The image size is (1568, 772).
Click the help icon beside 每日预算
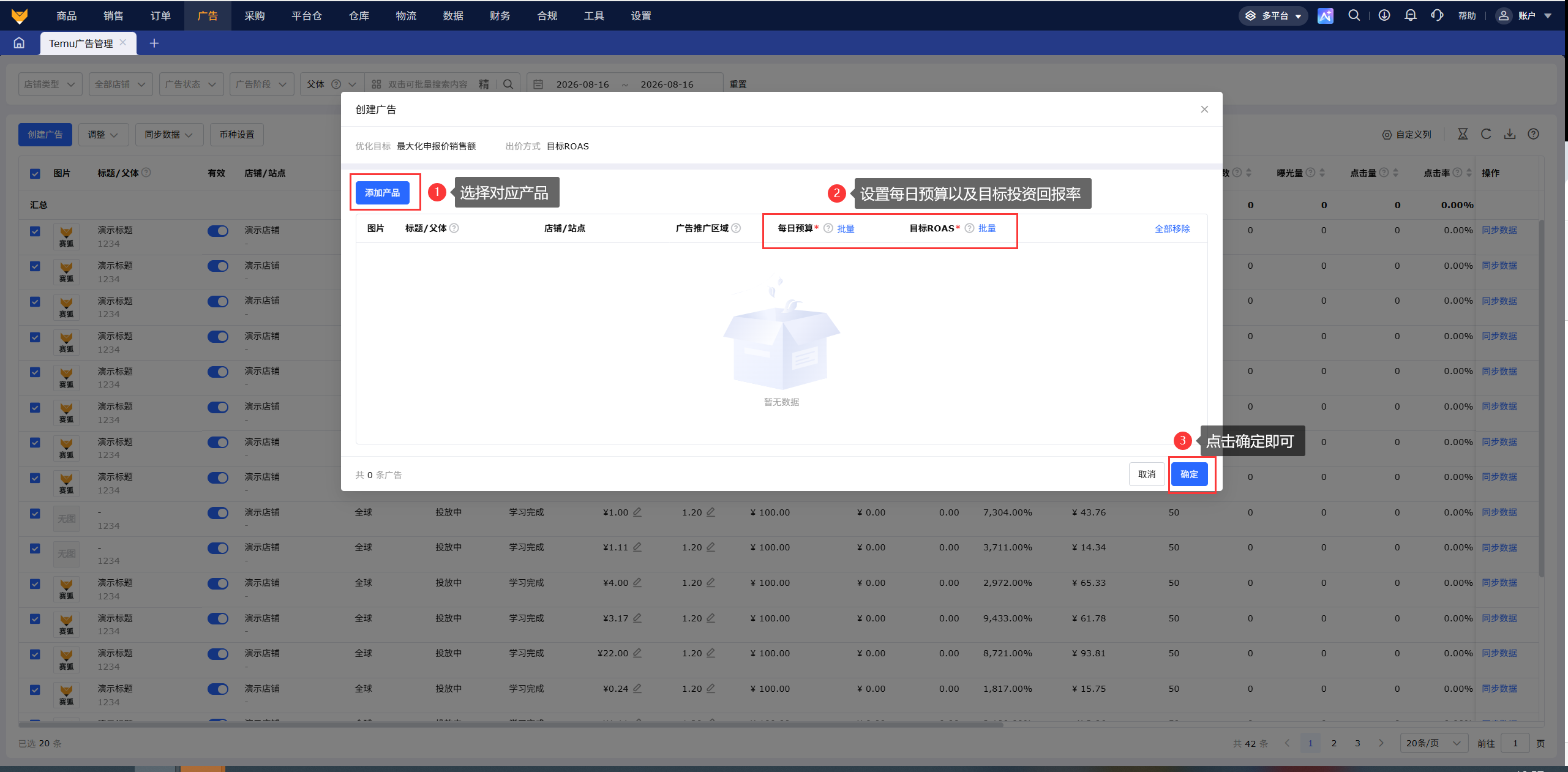point(828,228)
